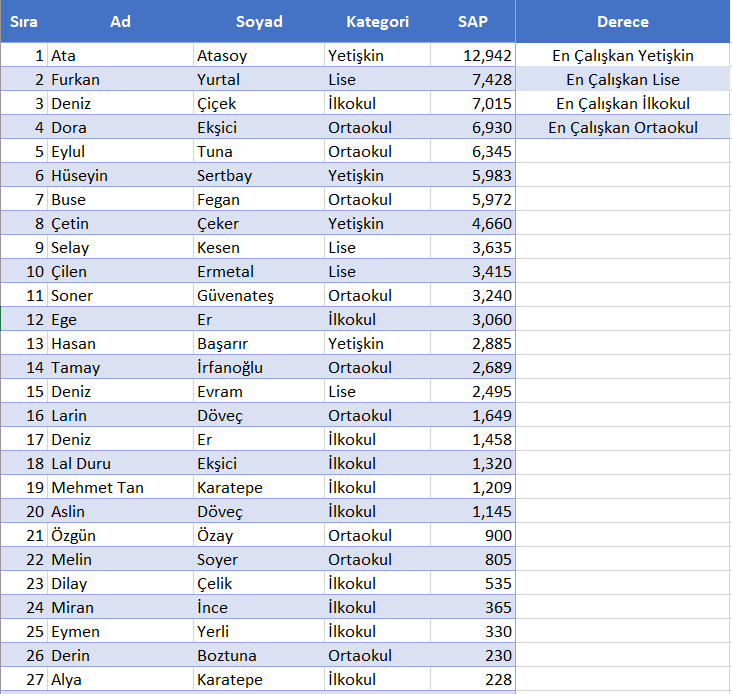Viewport: 732px width, 694px height.
Task: Select the Derece column header
Action: (x=622, y=21)
